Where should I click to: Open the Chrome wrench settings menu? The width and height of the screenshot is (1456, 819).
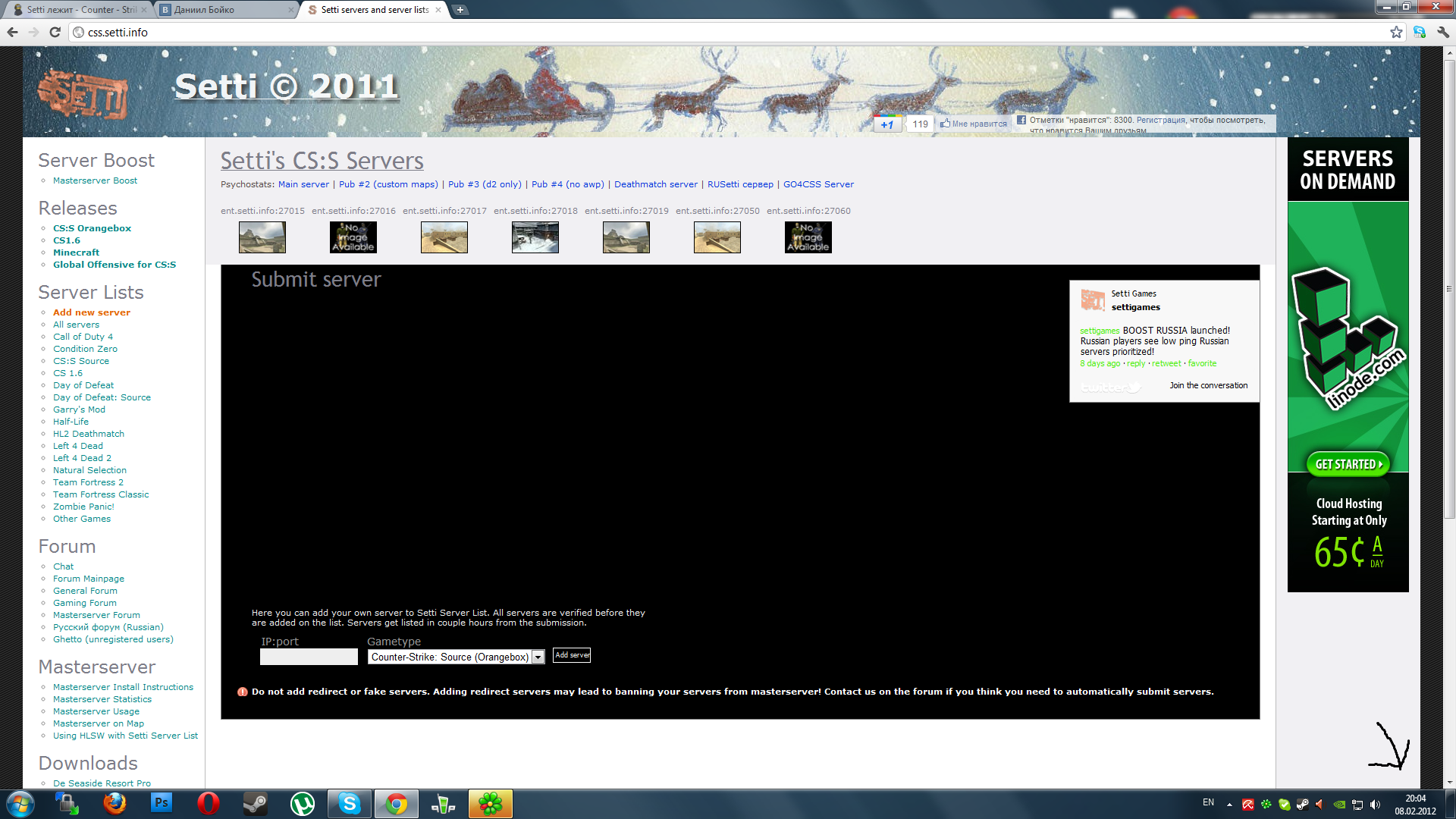1443,32
